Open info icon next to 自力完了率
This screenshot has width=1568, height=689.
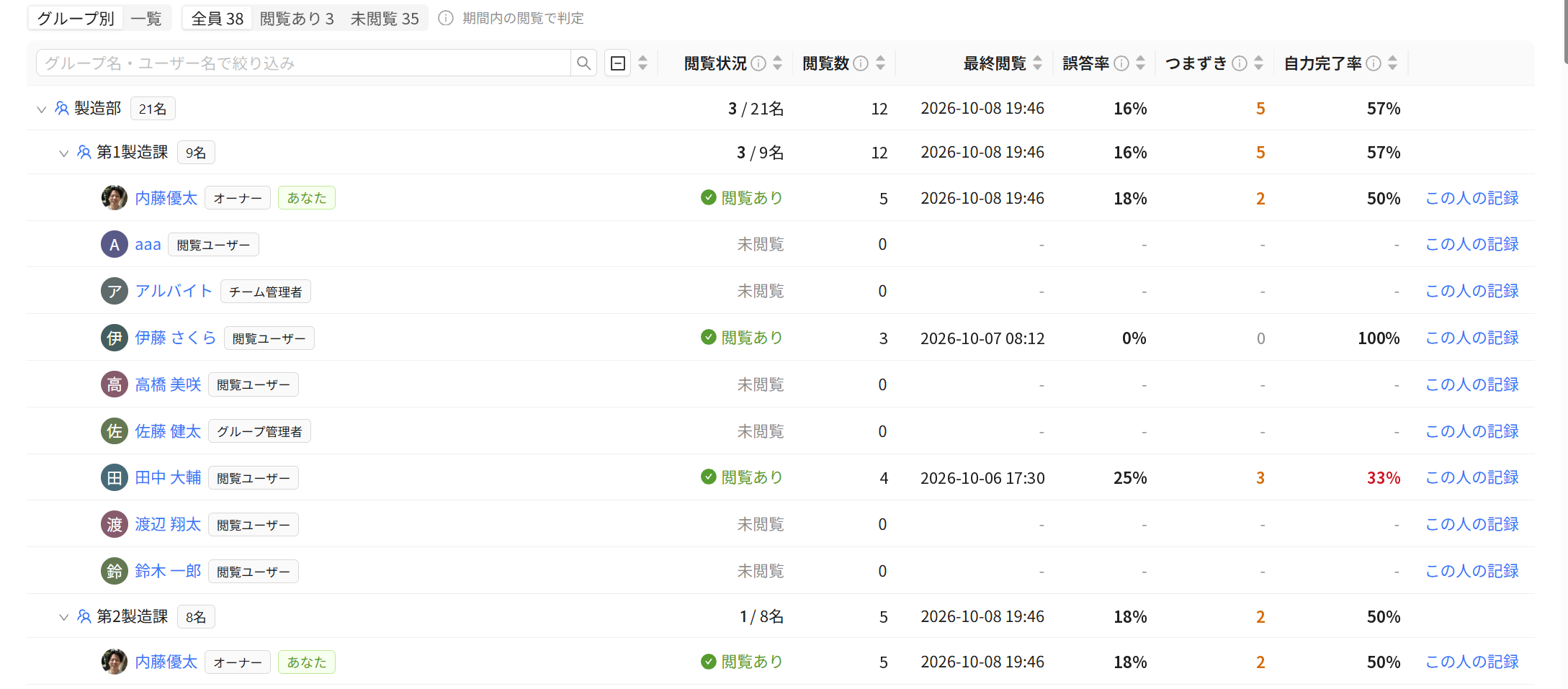pyautogui.click(x=1374, y=63)
